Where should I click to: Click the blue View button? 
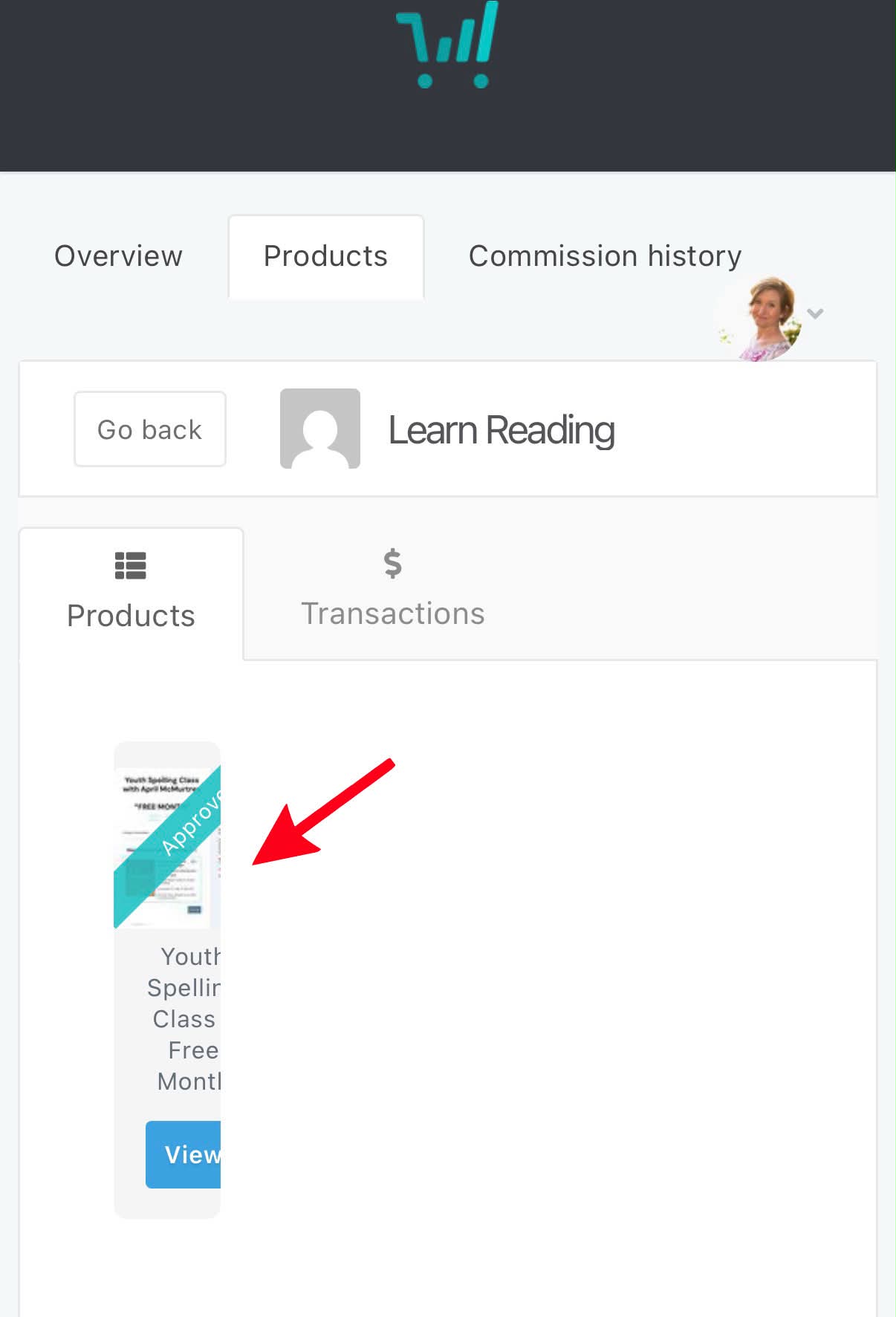tap(184, 1154)
